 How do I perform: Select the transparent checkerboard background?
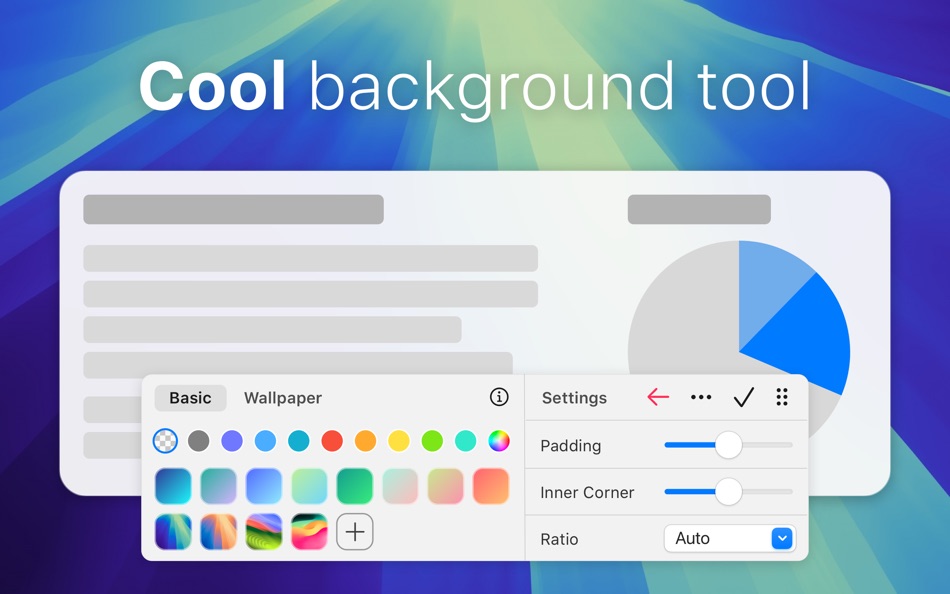tap(165, 441)
